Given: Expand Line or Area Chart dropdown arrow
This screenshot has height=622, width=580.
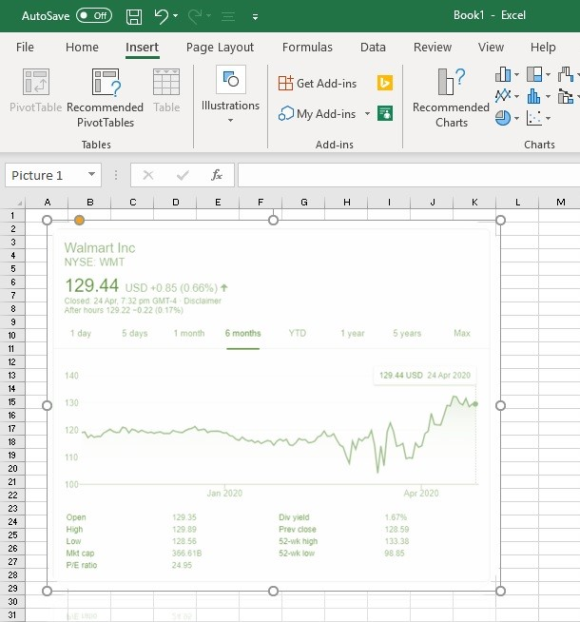Looking at the screenshot, I should (517, 96).
